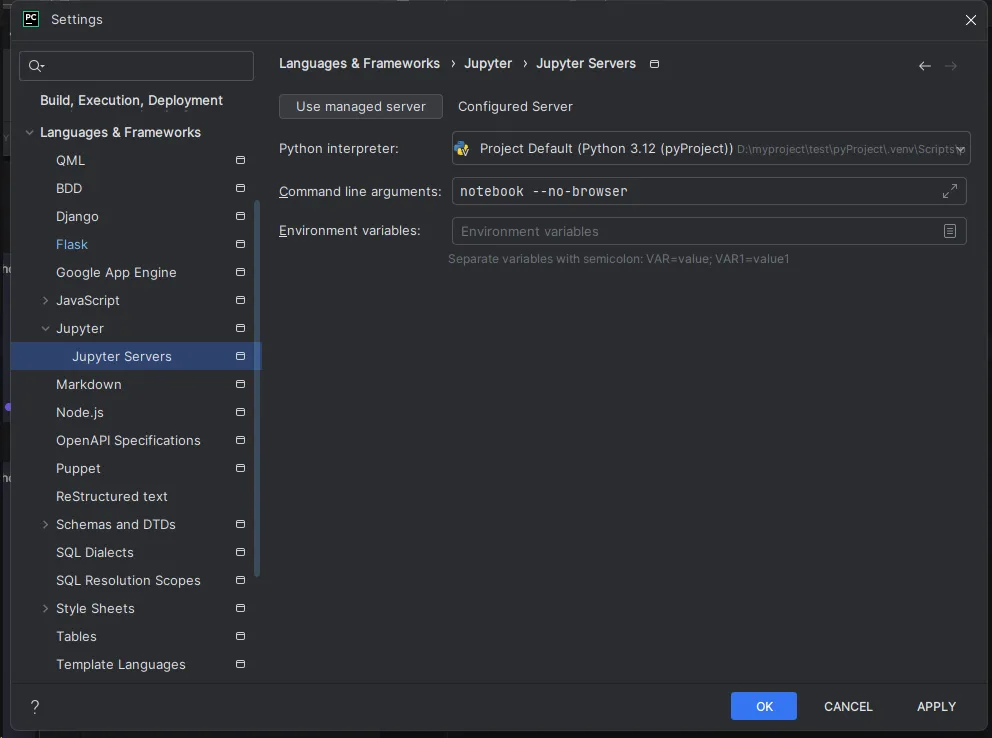Open Django settings in the tree

click(x=77, y=216)
